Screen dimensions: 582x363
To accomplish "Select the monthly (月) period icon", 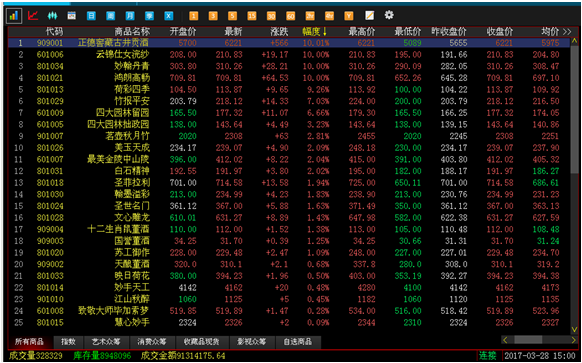I will [130, 16].
